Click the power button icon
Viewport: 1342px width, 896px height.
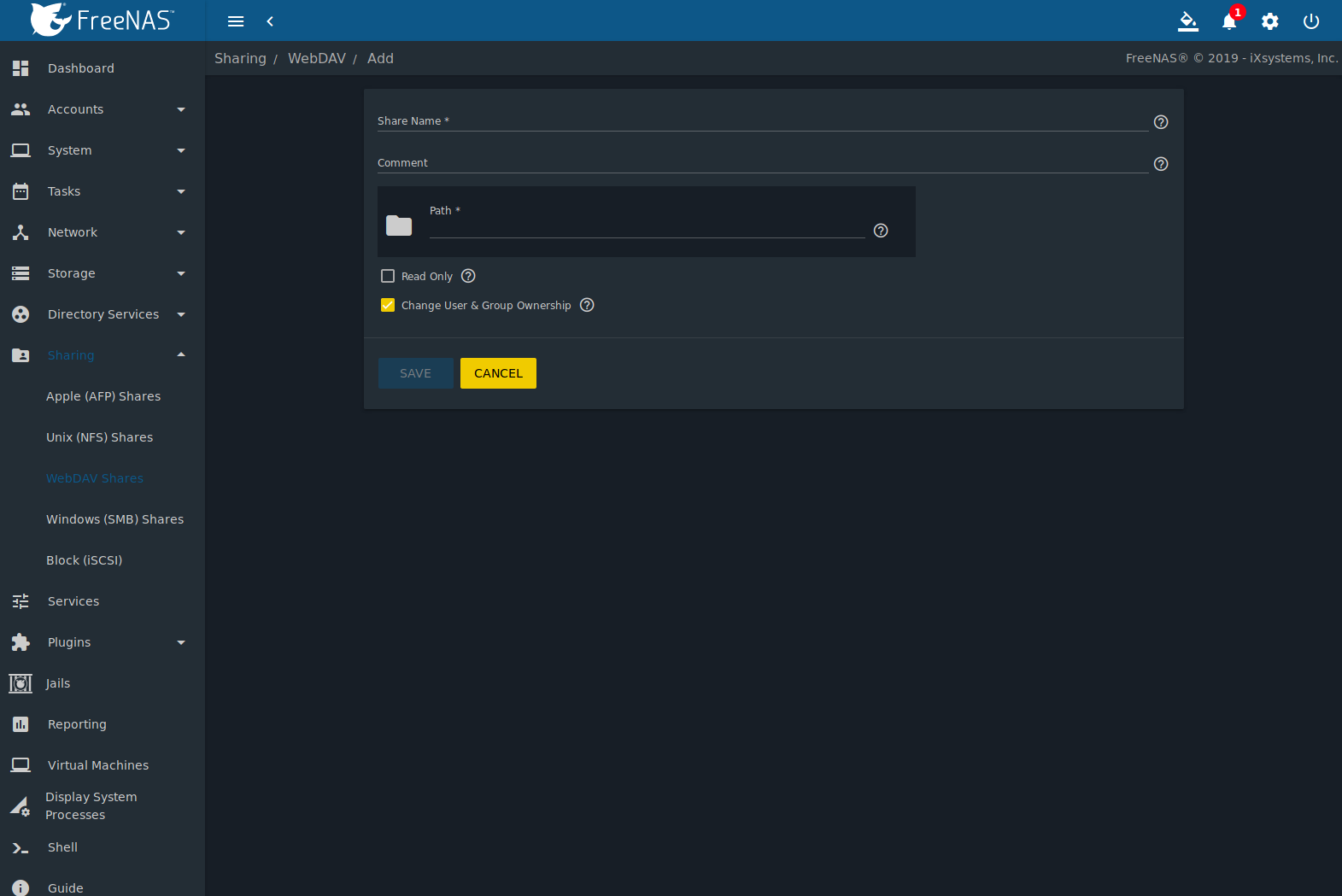click(1311, 21)
